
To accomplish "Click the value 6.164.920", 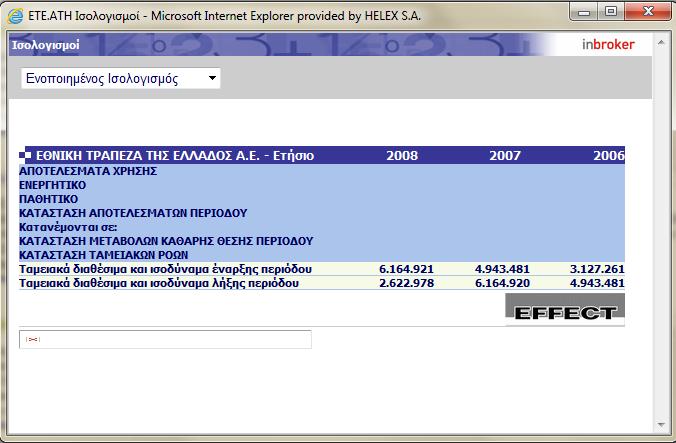I will [x=502, y=283].
